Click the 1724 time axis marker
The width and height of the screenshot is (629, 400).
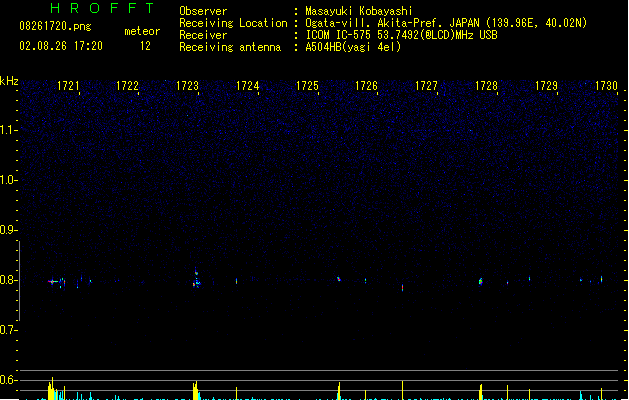click(x=248, y=86)
